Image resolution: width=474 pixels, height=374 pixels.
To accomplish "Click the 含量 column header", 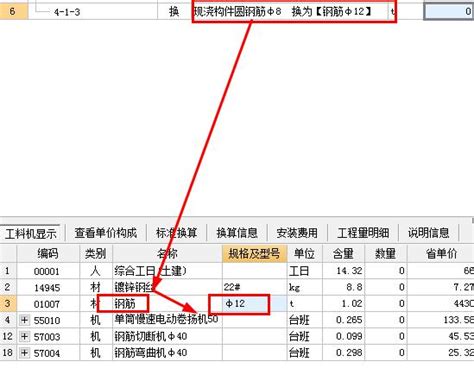I will 343,254.
